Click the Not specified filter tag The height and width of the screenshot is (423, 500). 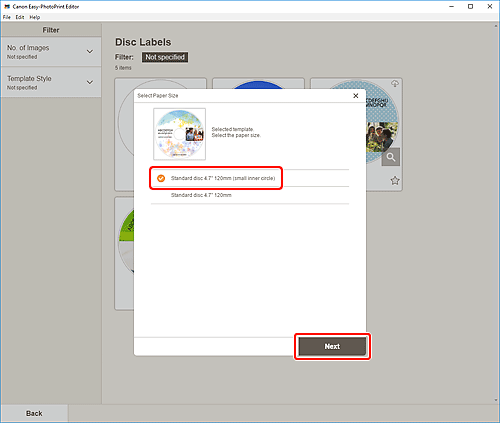pos(165,57)
